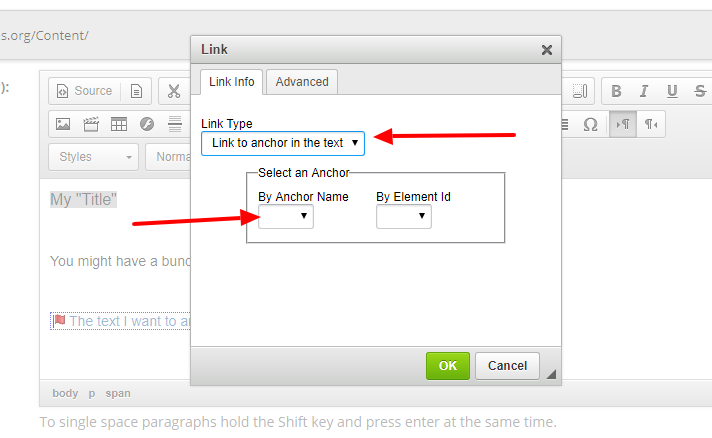The height and width of the screenshot is (438, 712).
Task: Select the Link Info tab
Action: 231,82
